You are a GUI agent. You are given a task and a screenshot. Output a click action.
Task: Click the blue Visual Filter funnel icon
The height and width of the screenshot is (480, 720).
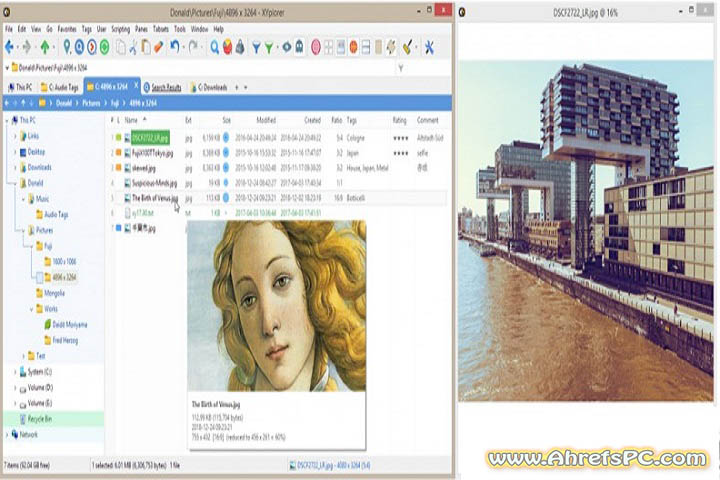pyautogui.click(x=256, y=47)
